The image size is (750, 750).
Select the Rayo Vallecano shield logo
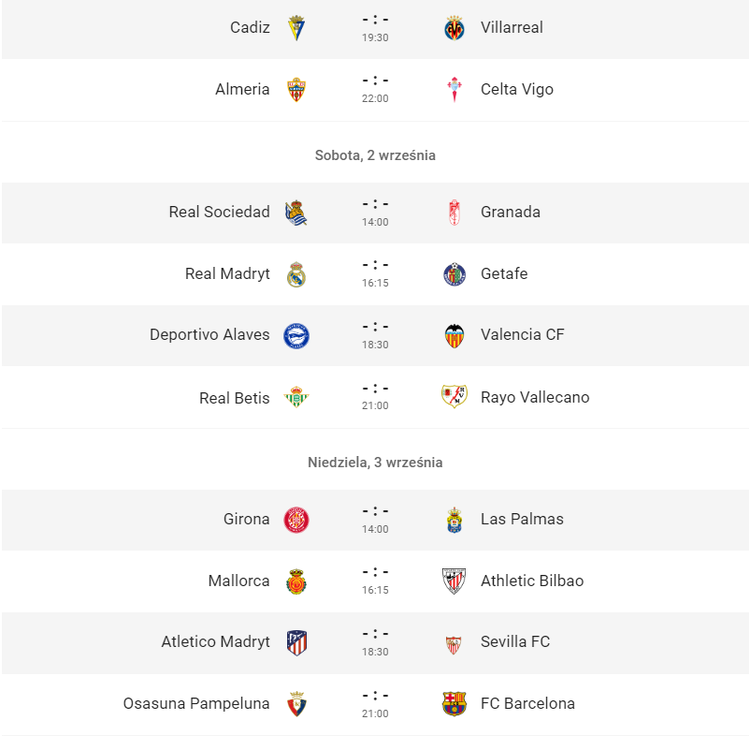454,396
